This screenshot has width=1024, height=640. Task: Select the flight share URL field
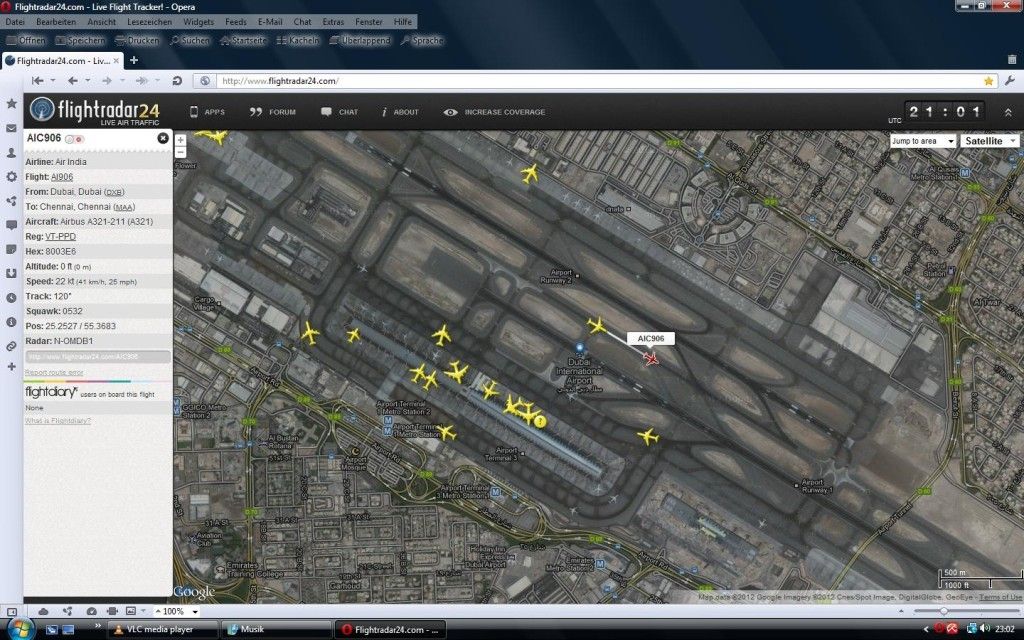click(98, 357)
